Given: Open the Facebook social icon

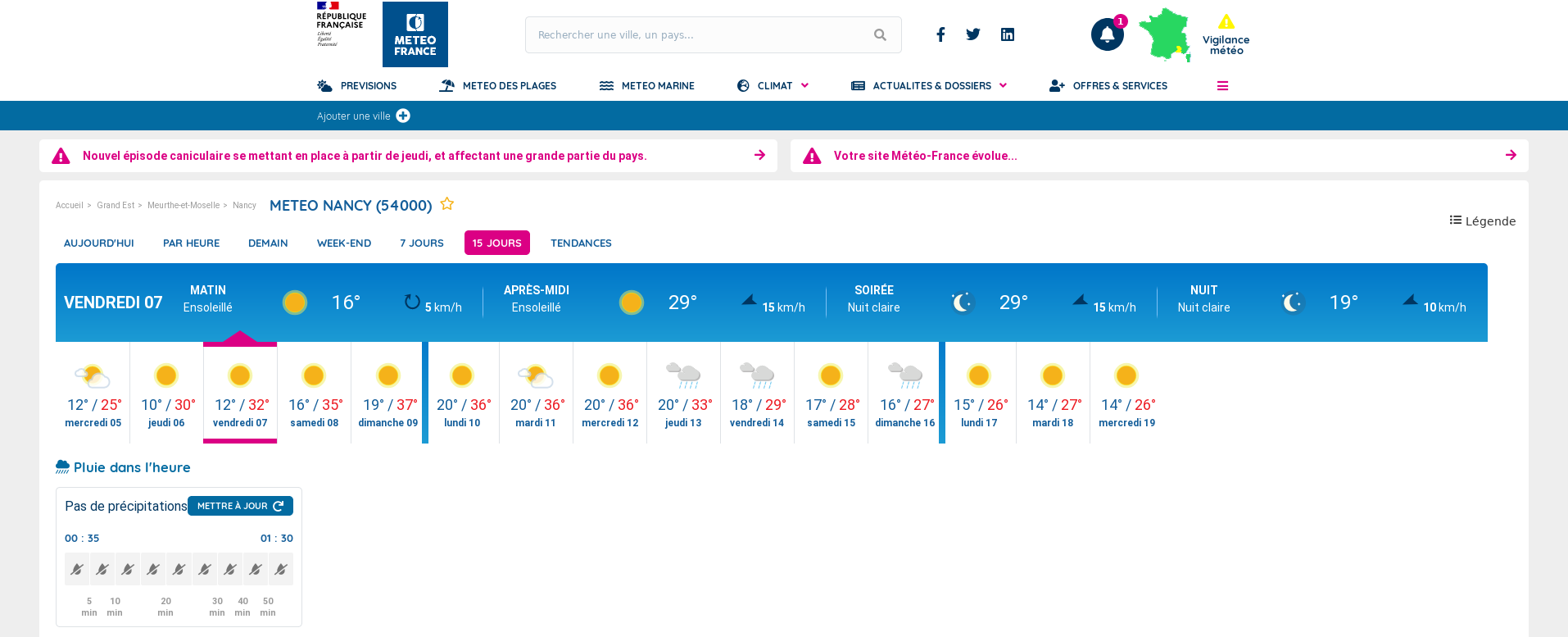Looking at the screenshot, I should 940,34.
